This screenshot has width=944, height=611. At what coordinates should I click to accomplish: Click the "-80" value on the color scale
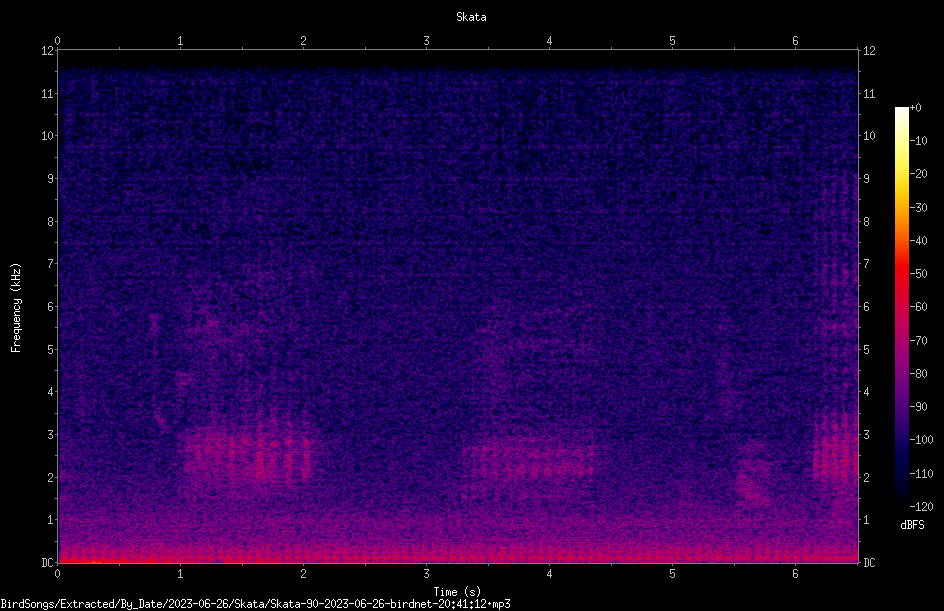[918, 374]
